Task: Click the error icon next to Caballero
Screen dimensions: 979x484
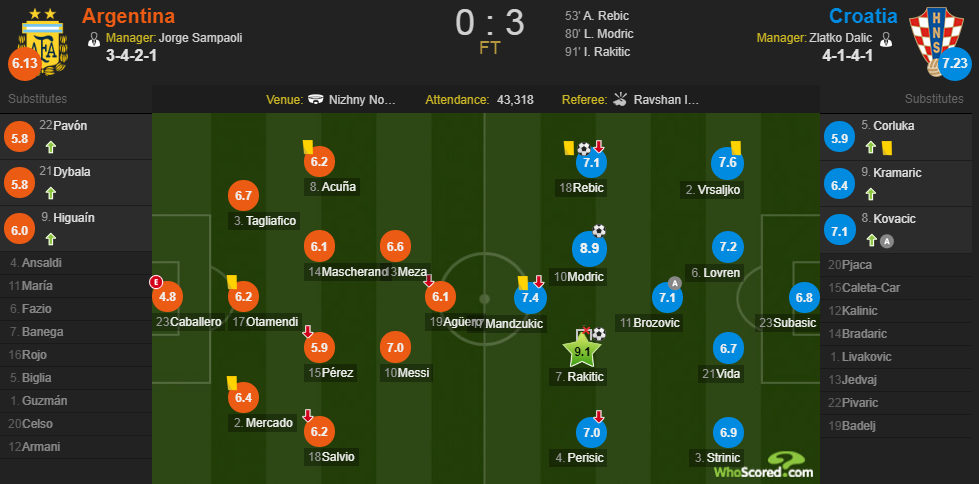Action: coord(155,282)
